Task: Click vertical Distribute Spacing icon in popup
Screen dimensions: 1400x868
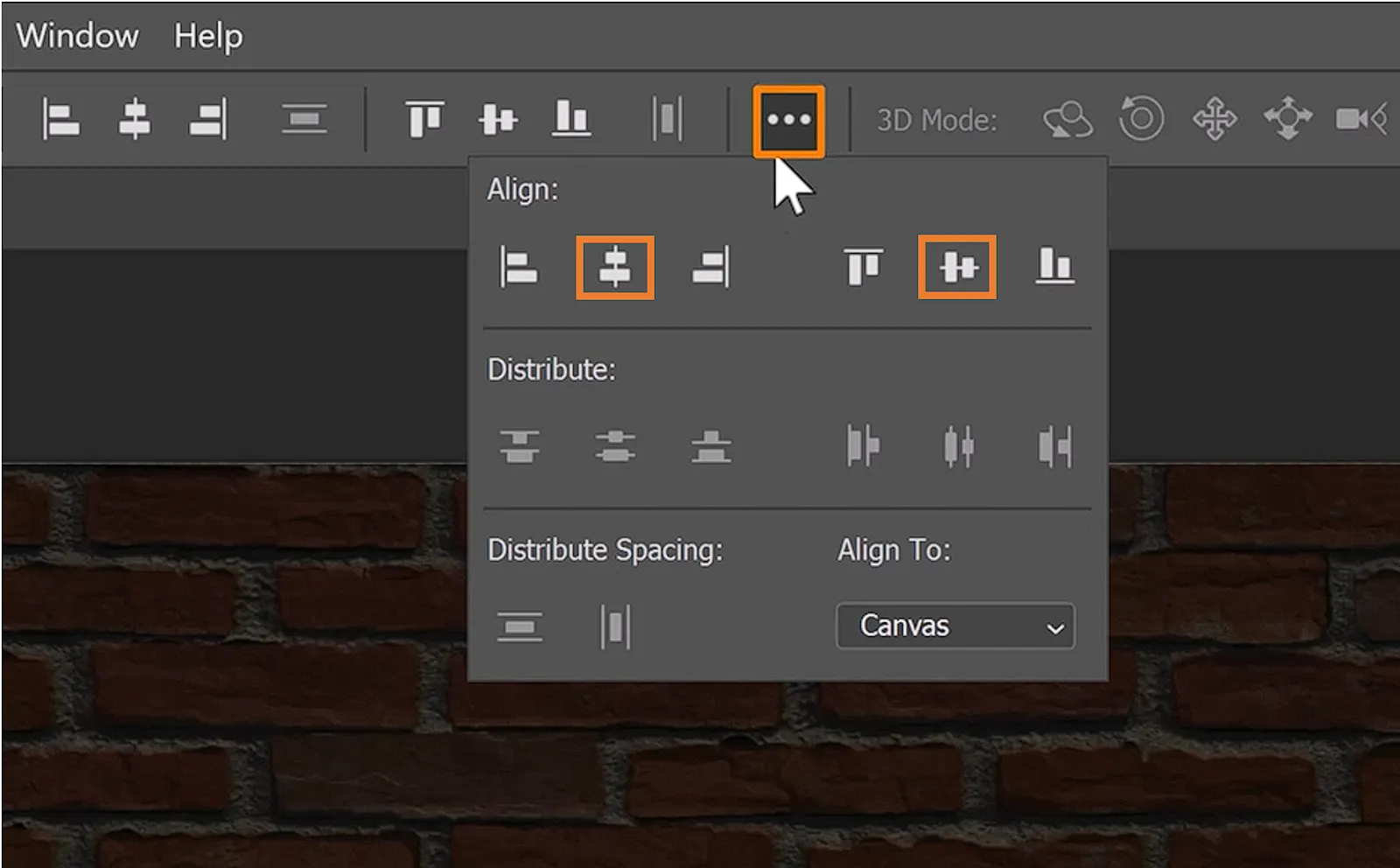Action: (x=519, y=626)
